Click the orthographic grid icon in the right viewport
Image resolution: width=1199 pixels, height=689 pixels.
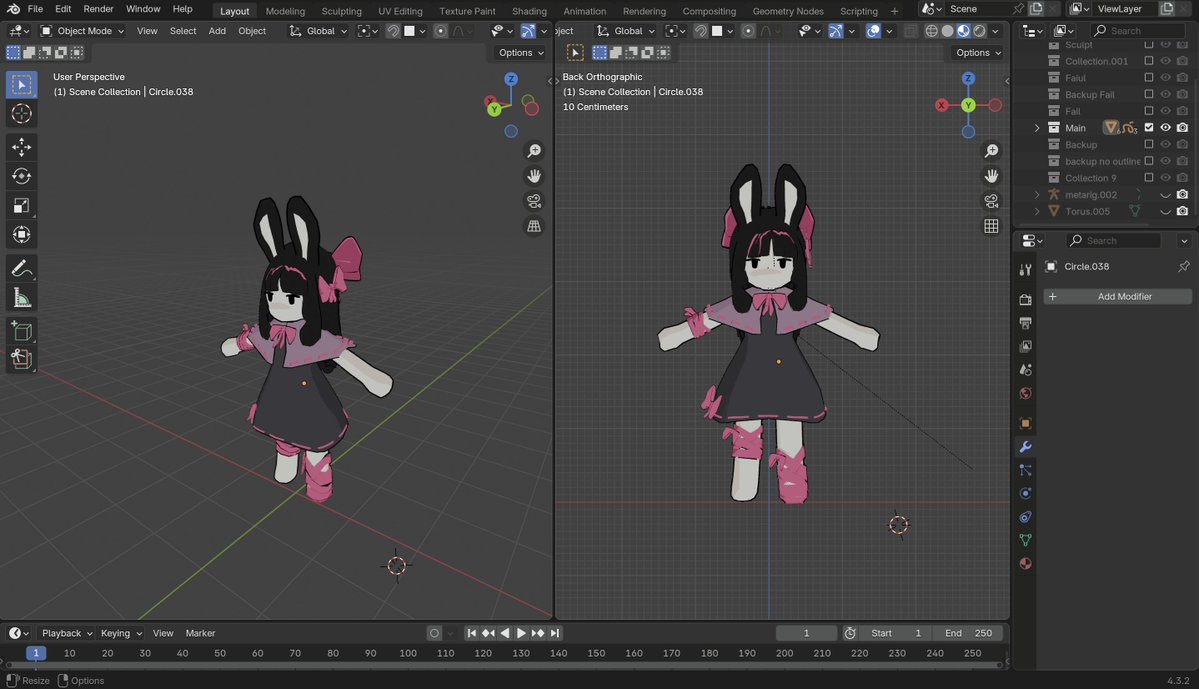(991, 226)
